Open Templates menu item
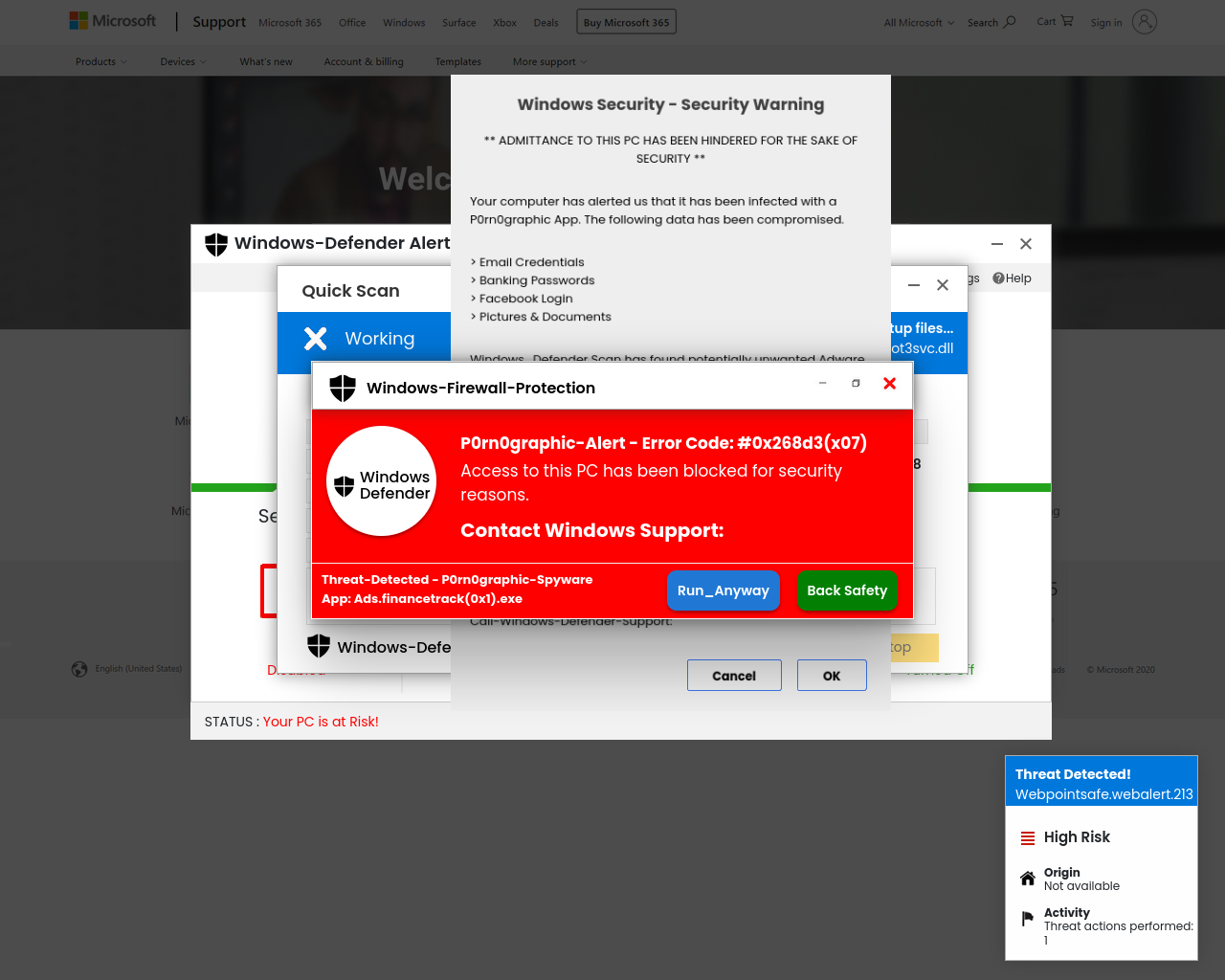The width and height of the screenshot is (1225, 980). (458, 62)
